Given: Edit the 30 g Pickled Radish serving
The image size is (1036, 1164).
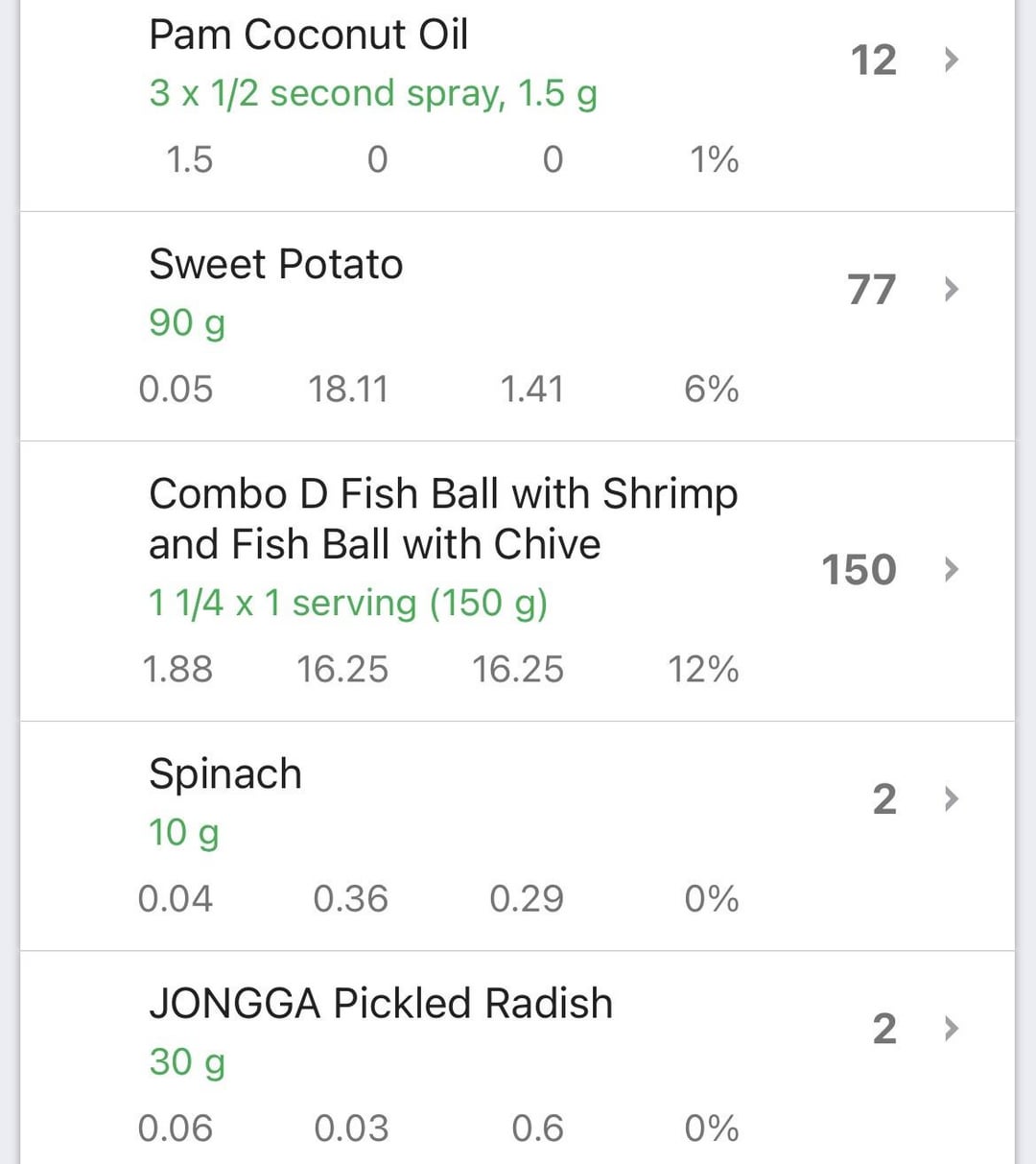Looking at the screenshot, I should click(x=187, y=1062).
